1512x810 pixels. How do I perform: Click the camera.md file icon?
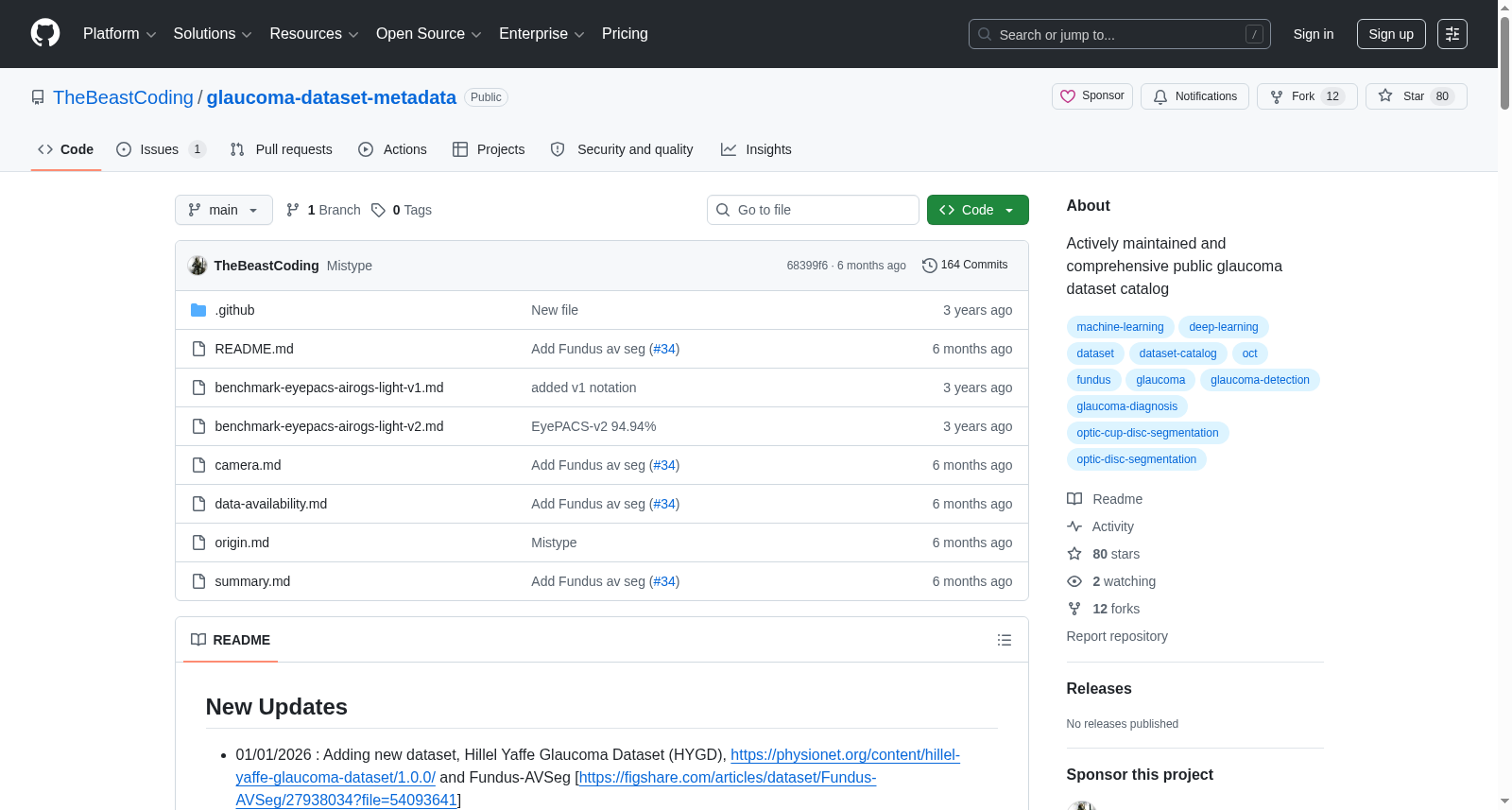point(198,465)
